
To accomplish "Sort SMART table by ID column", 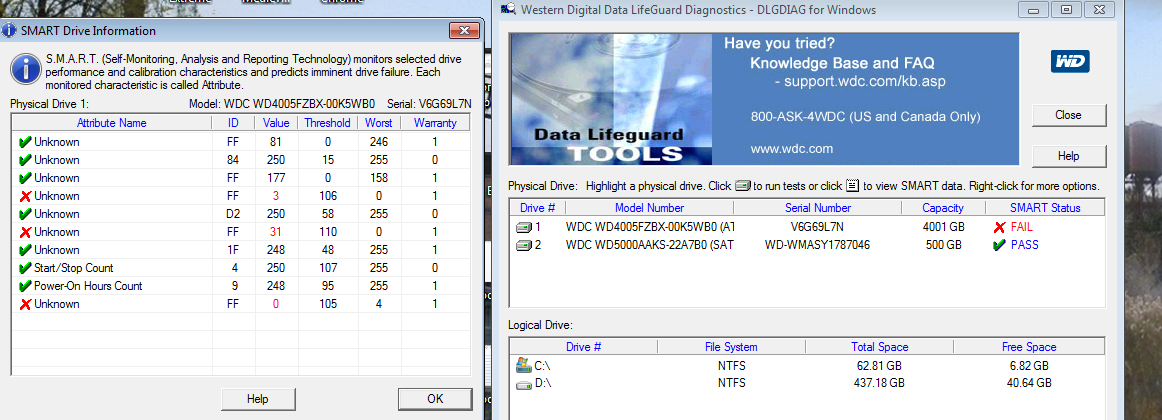I will [233, 123].
